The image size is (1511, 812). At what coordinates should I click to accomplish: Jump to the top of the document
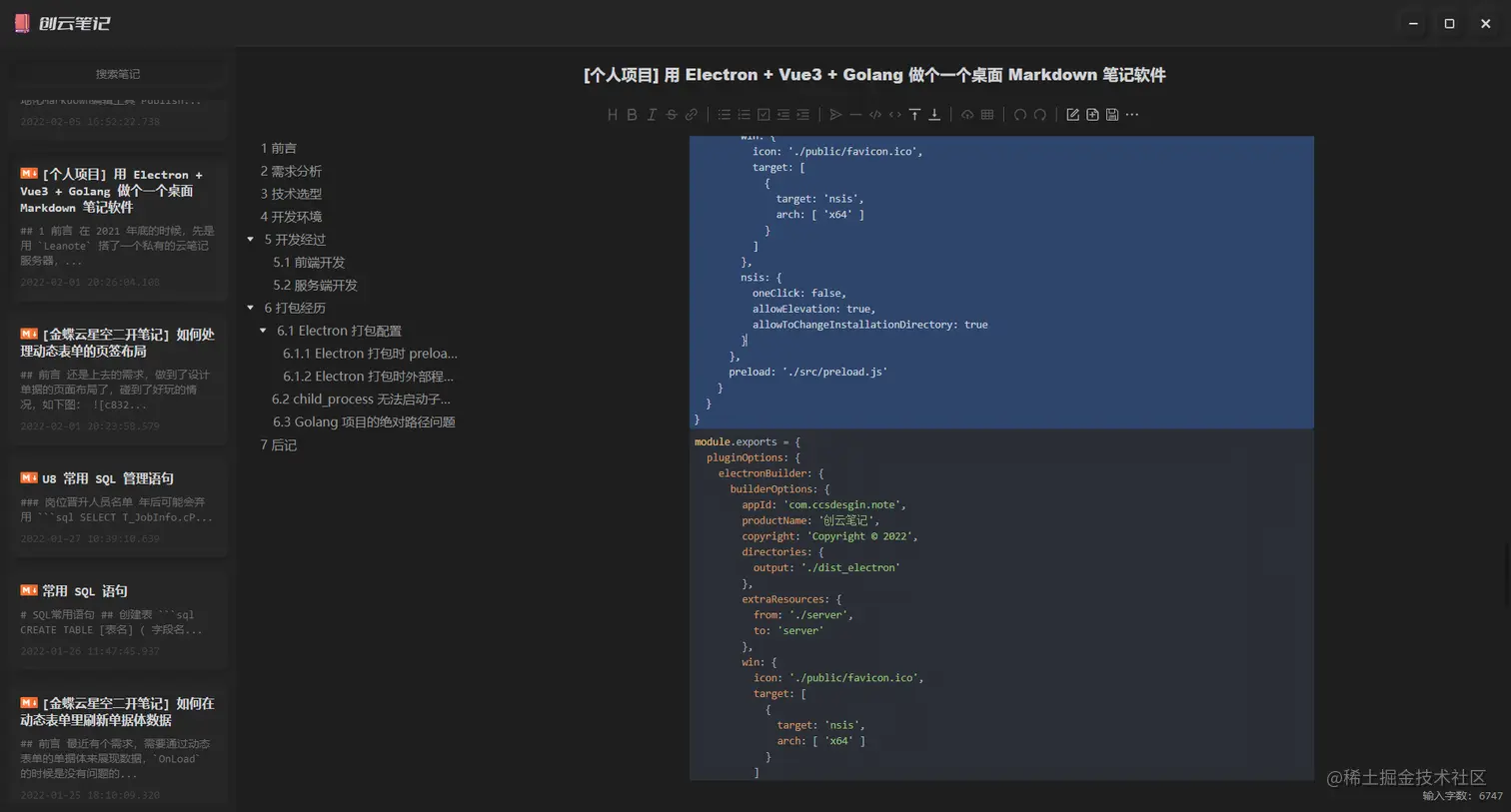(x=914, y=115)
